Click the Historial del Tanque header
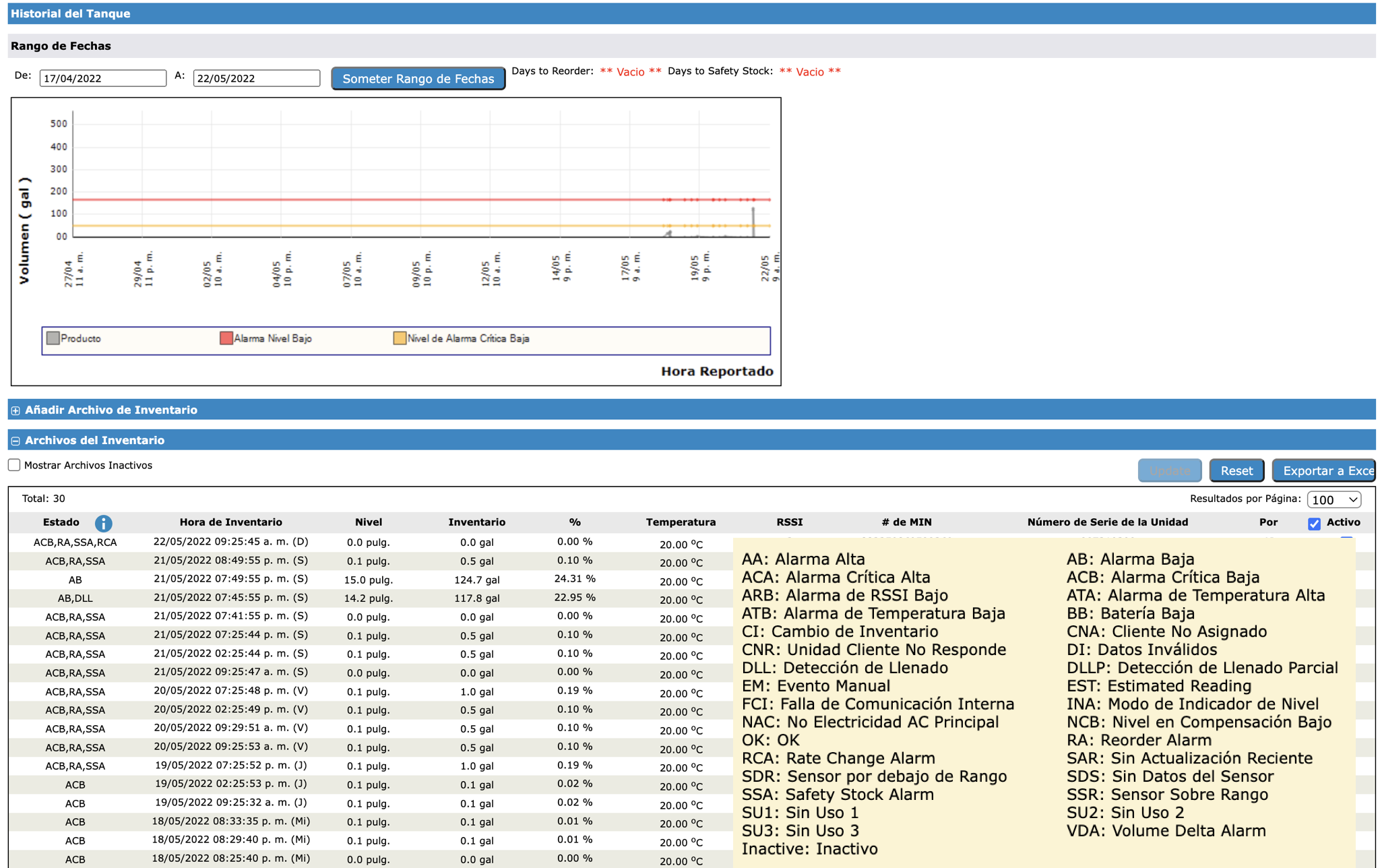The height and width of the screenshot is (868, 1380). click(71, 13)
